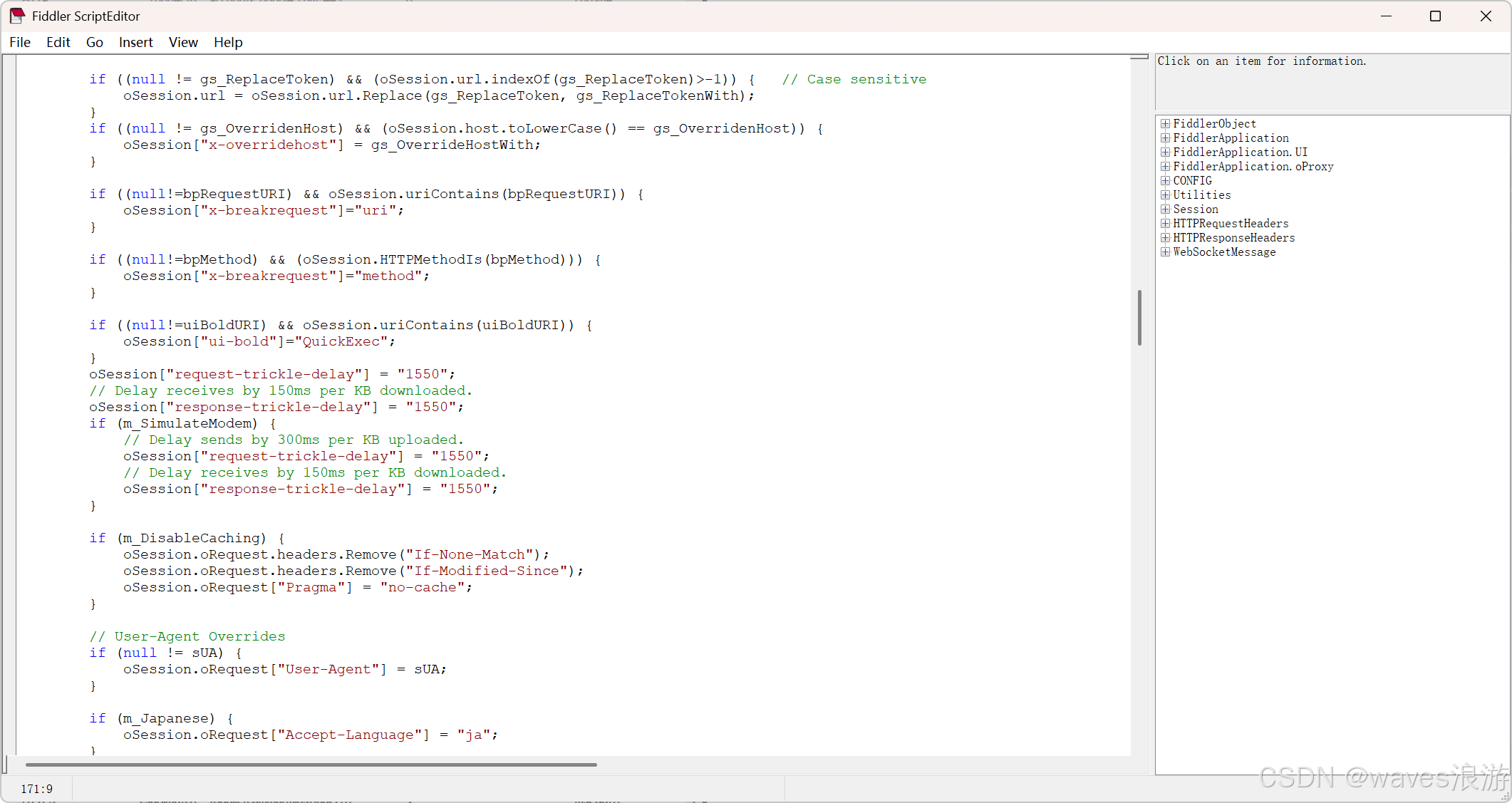Screen dimensions: 1512x803
Task: Select the WebSocketMessage tree item label
Action: tap(1224, 252)
